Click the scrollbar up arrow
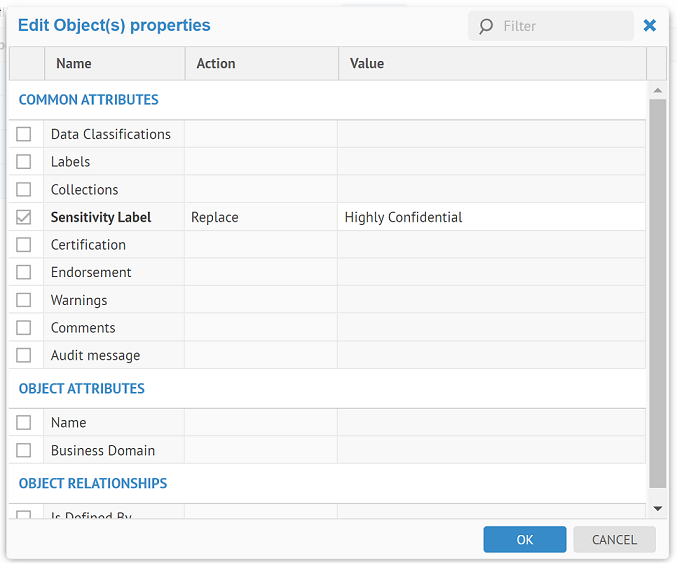This screenshot has width=677, height=563. click(x=657, y=91)
